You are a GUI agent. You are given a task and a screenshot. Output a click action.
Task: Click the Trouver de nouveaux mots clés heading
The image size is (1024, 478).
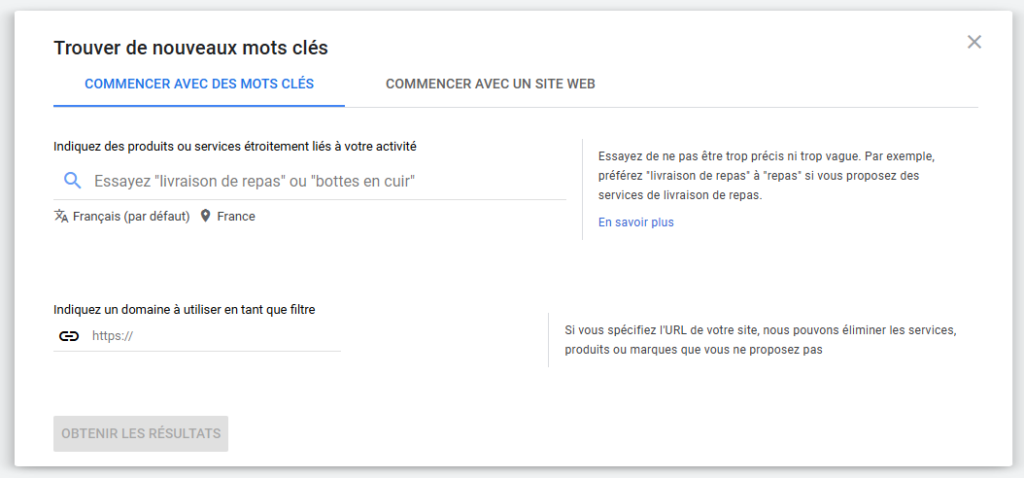point(191,48)
